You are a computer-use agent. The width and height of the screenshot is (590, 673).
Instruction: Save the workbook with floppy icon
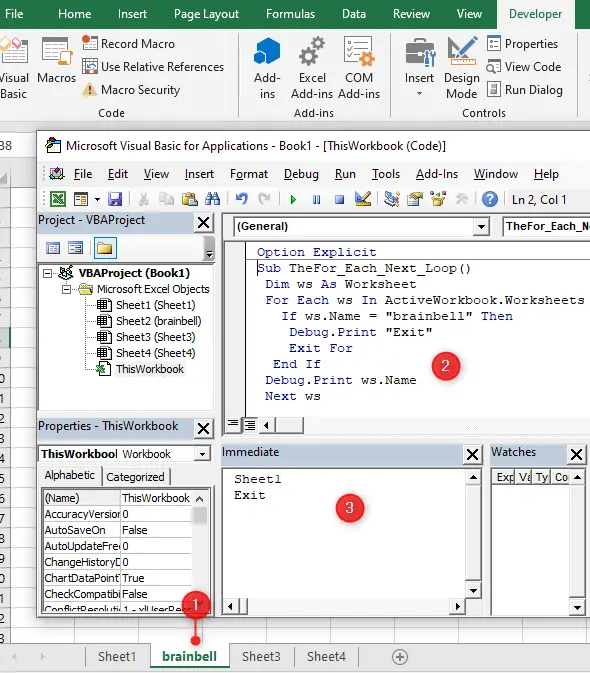coord(115,199)
